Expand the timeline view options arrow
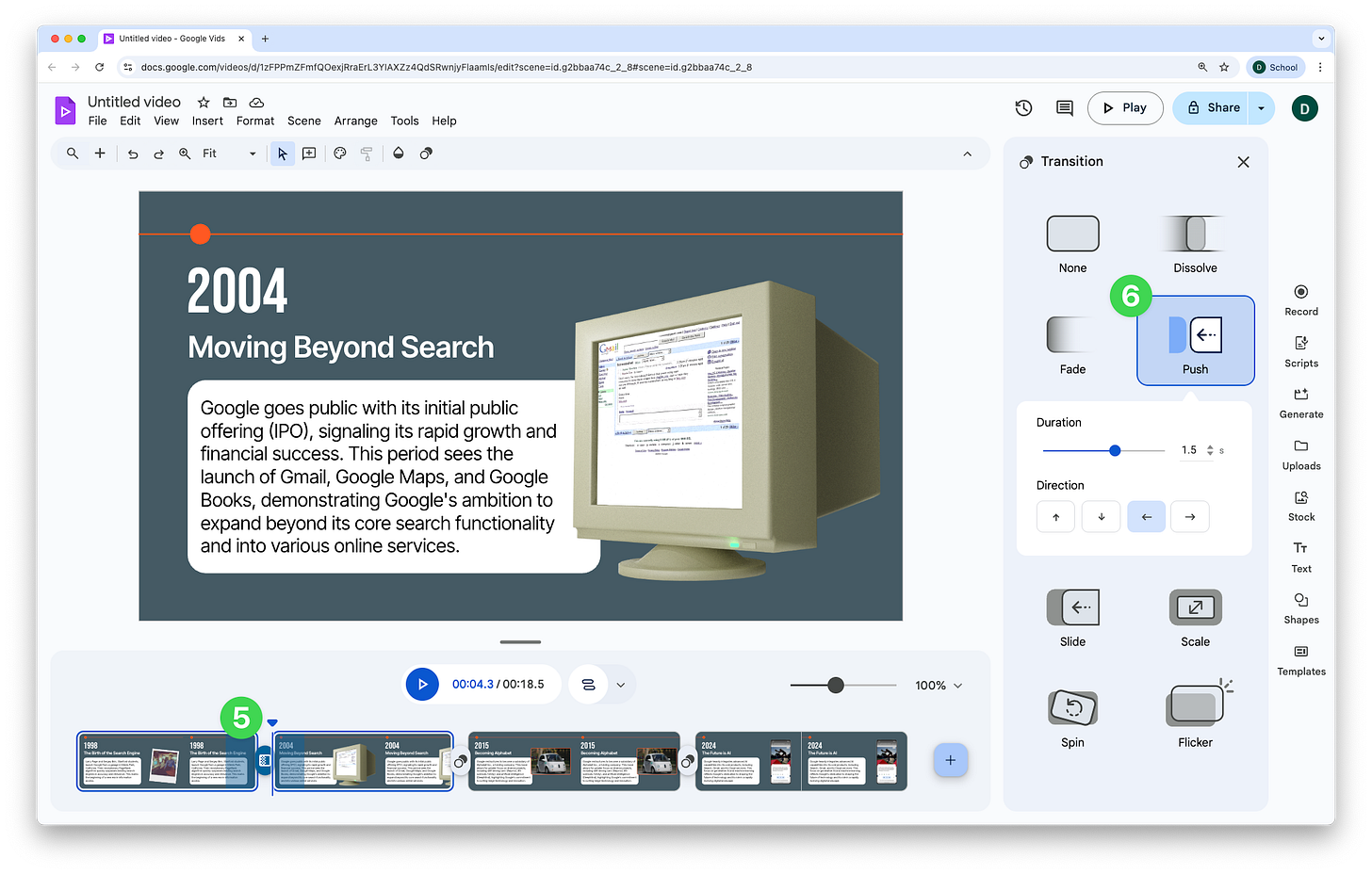The image size is (1372, 874). point(621,686)
